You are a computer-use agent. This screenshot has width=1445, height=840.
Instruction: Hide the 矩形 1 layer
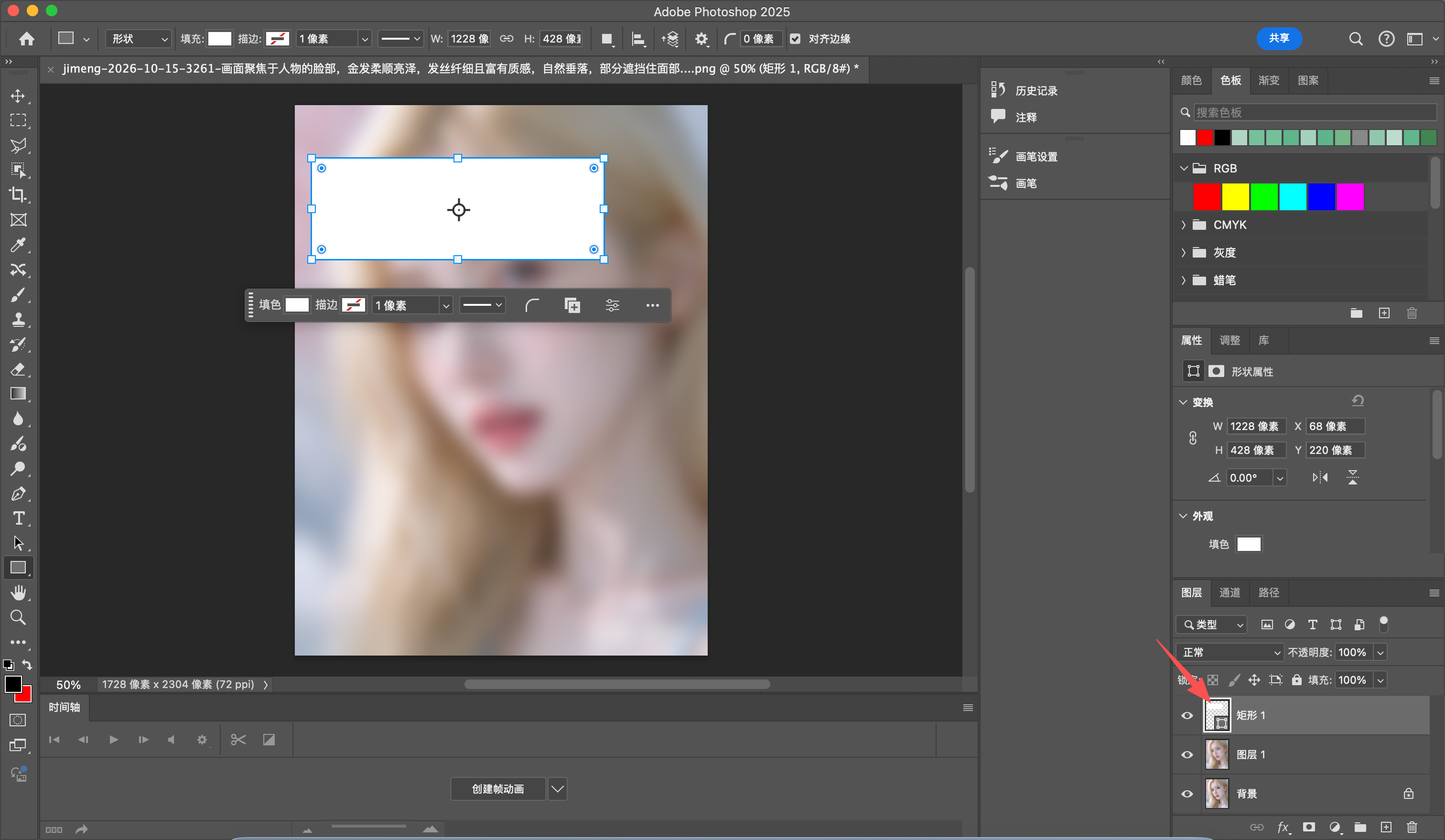point(1187,716)
